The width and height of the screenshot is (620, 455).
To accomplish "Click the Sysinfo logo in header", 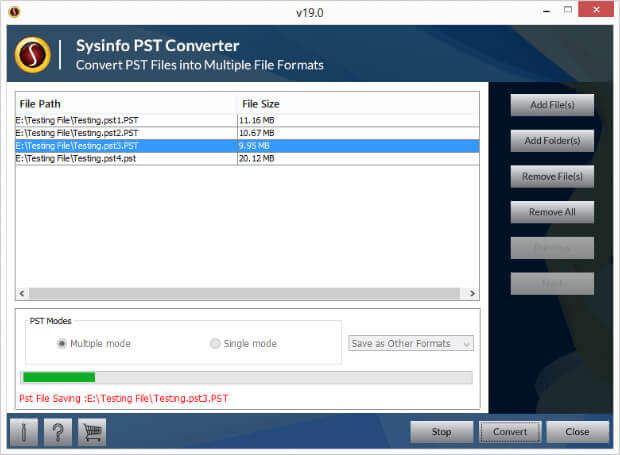I will click(x=33, y=55).
